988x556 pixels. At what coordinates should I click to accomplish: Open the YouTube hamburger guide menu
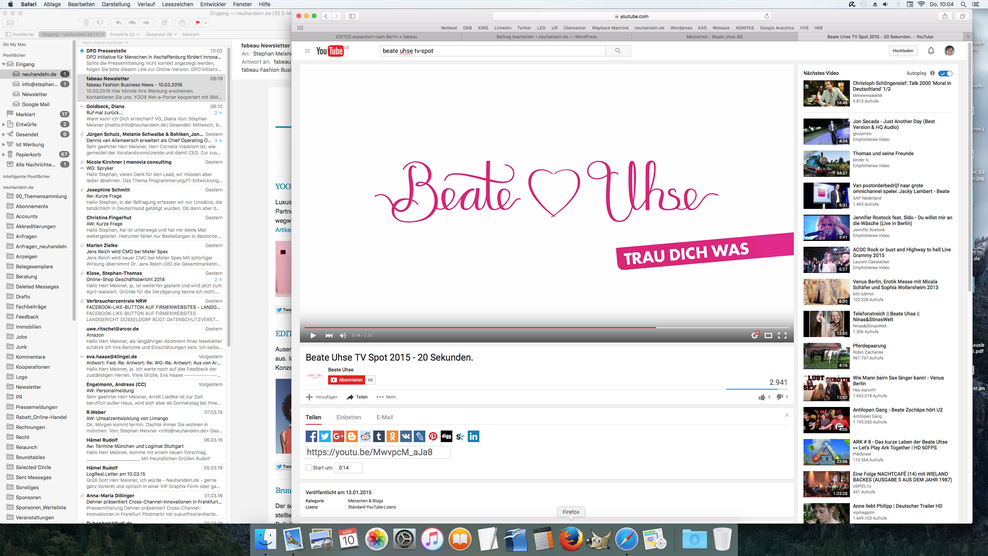click(x=307, y=50)
